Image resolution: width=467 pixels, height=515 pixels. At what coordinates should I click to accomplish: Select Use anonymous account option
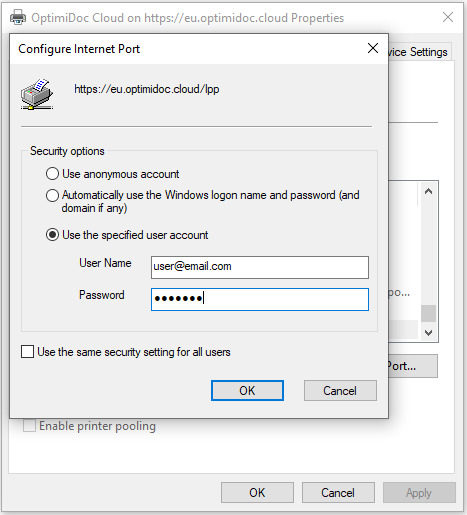[52, 174]
